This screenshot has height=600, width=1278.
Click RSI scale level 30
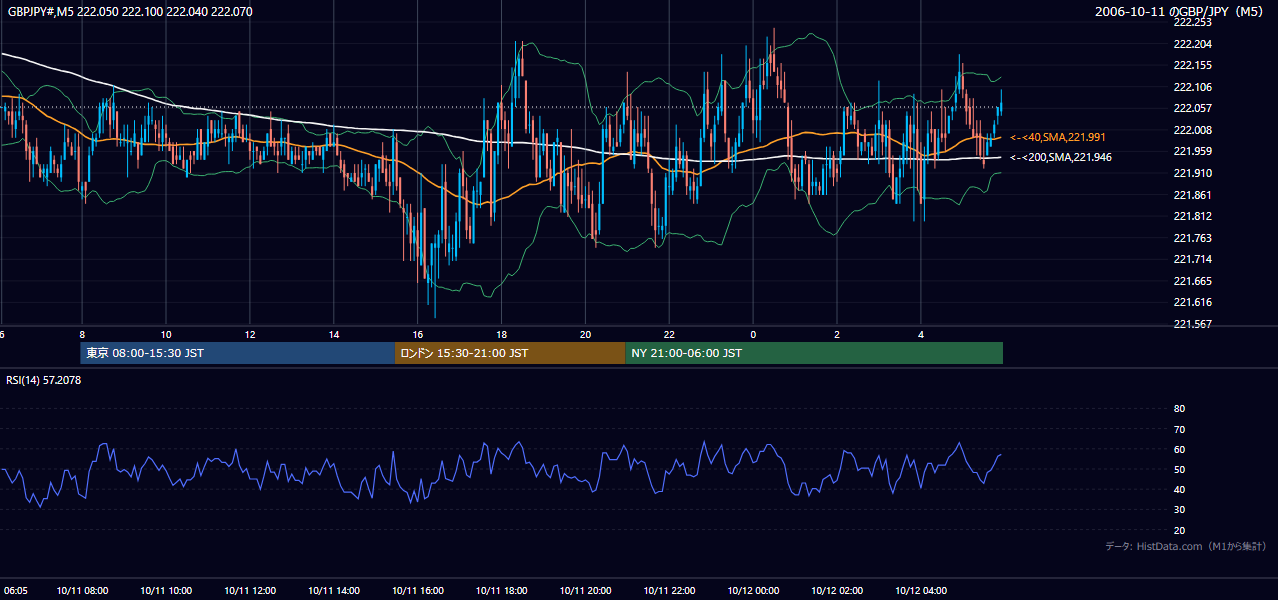click(x=1179, y=510)
